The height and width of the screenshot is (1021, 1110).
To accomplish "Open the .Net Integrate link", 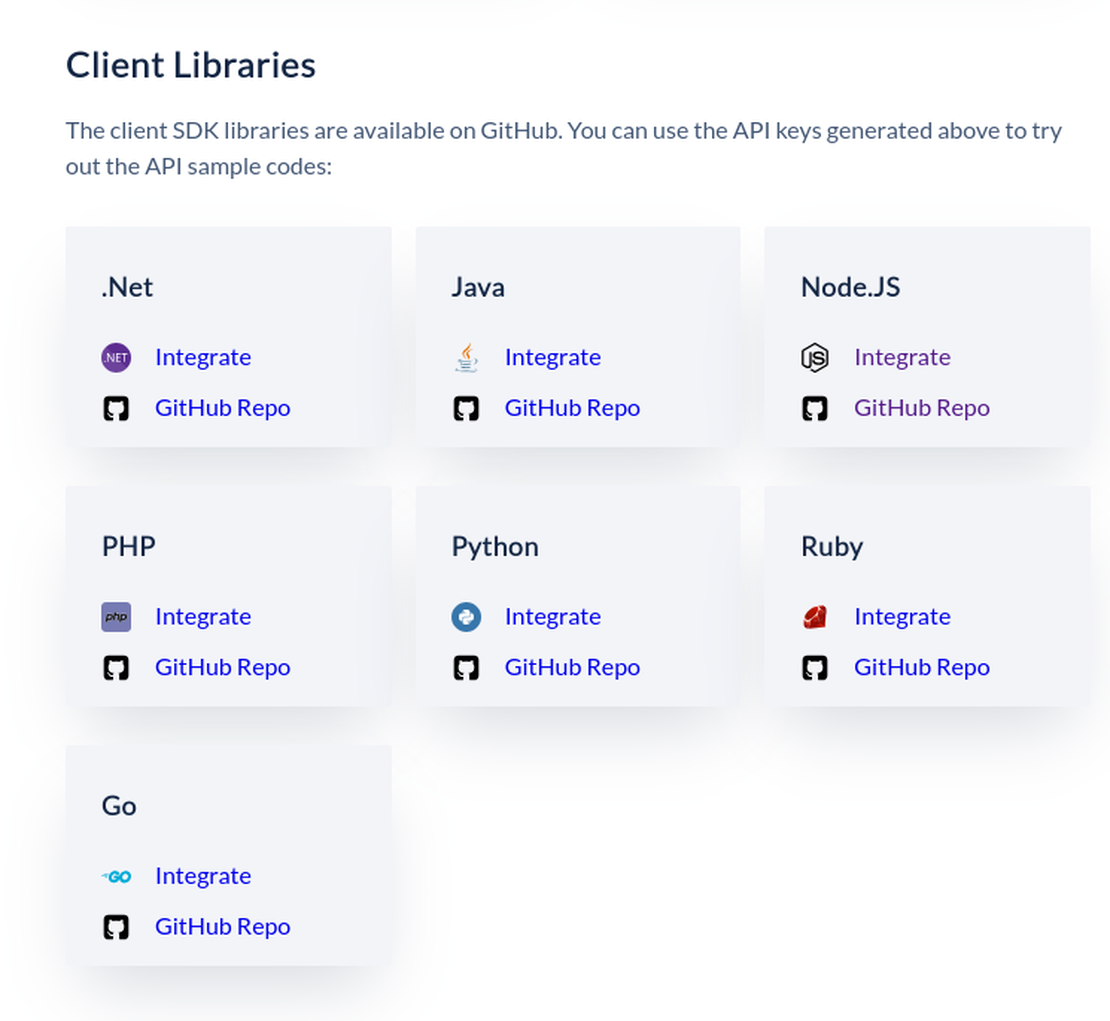I will click(203, 358).
